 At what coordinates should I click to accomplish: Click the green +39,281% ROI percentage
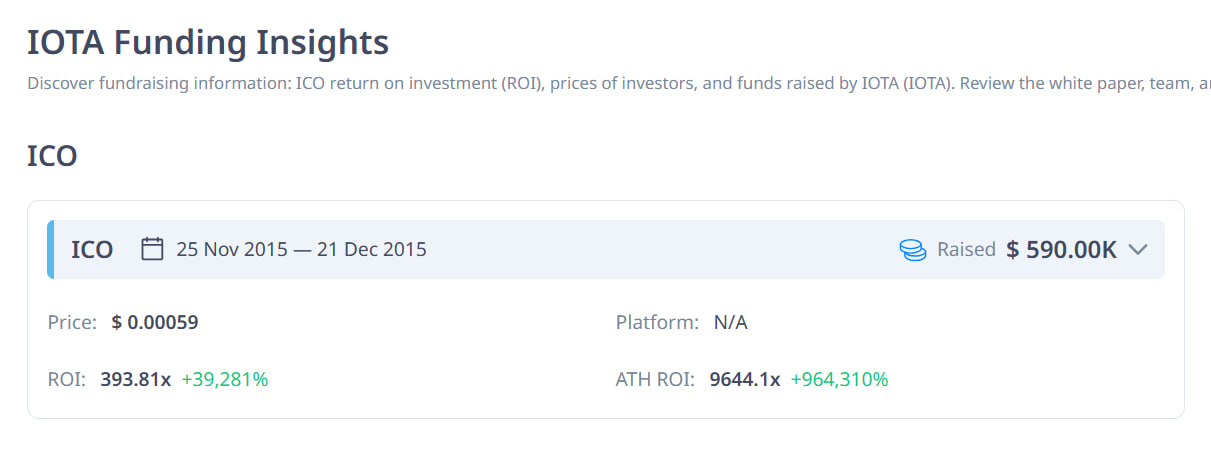click(225, 380)
